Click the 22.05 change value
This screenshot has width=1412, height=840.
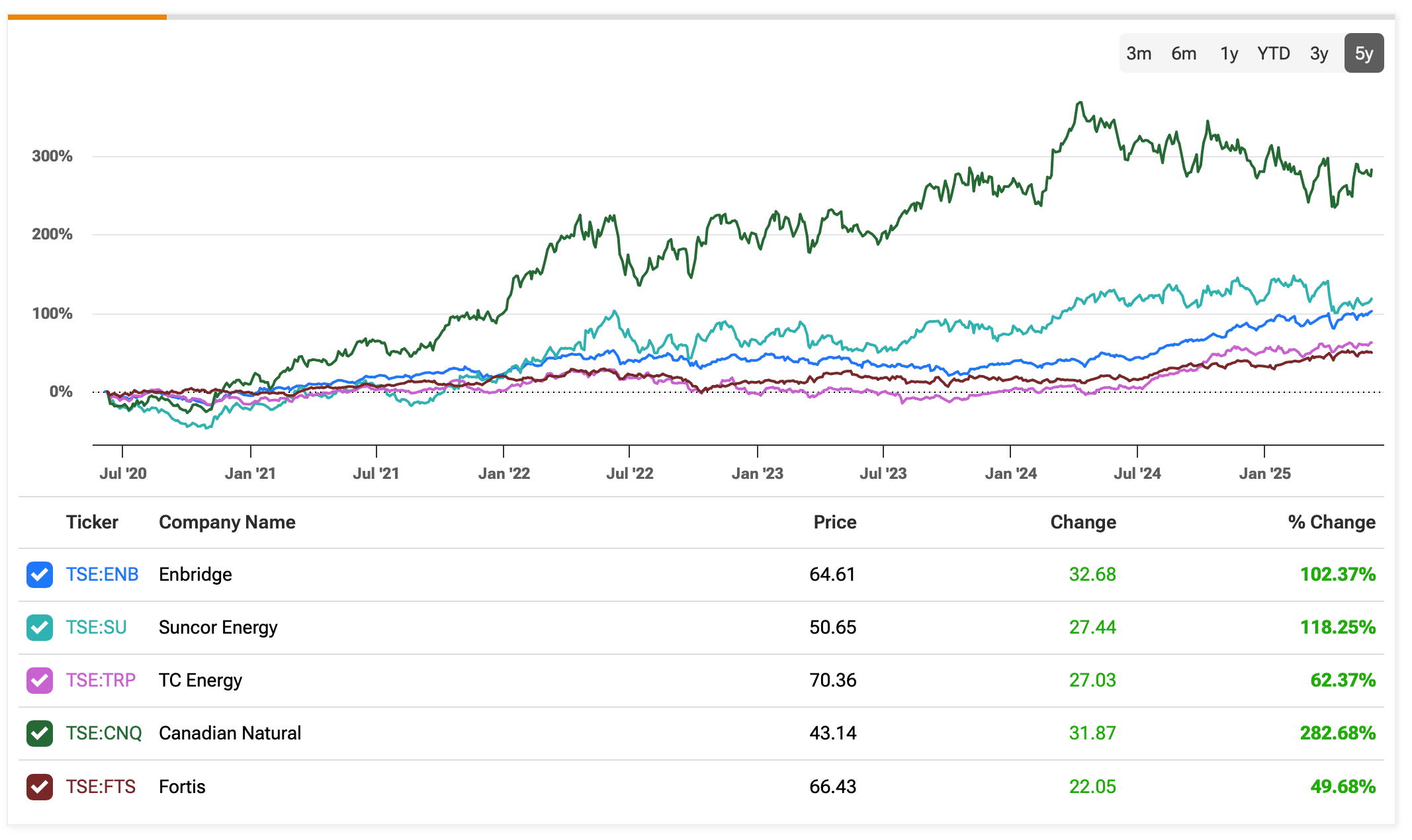coord(1092,786)
